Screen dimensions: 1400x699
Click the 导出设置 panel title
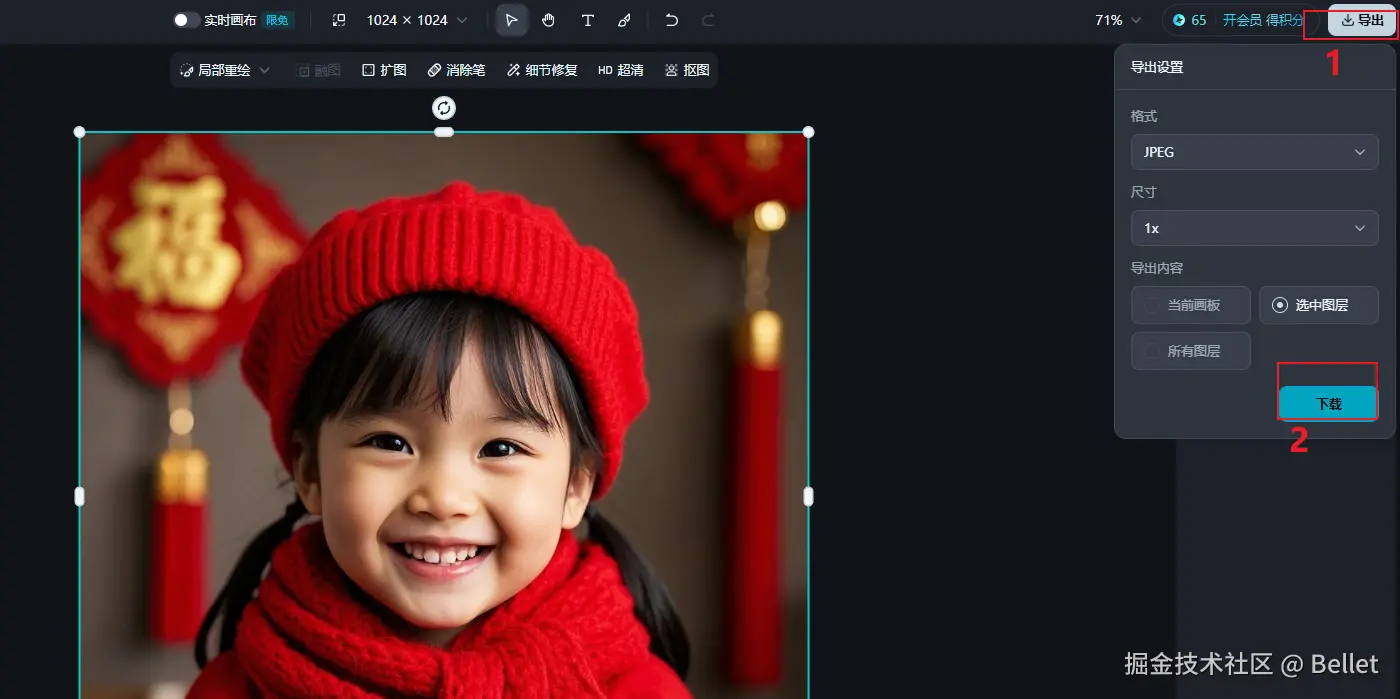pos(1157,67)
